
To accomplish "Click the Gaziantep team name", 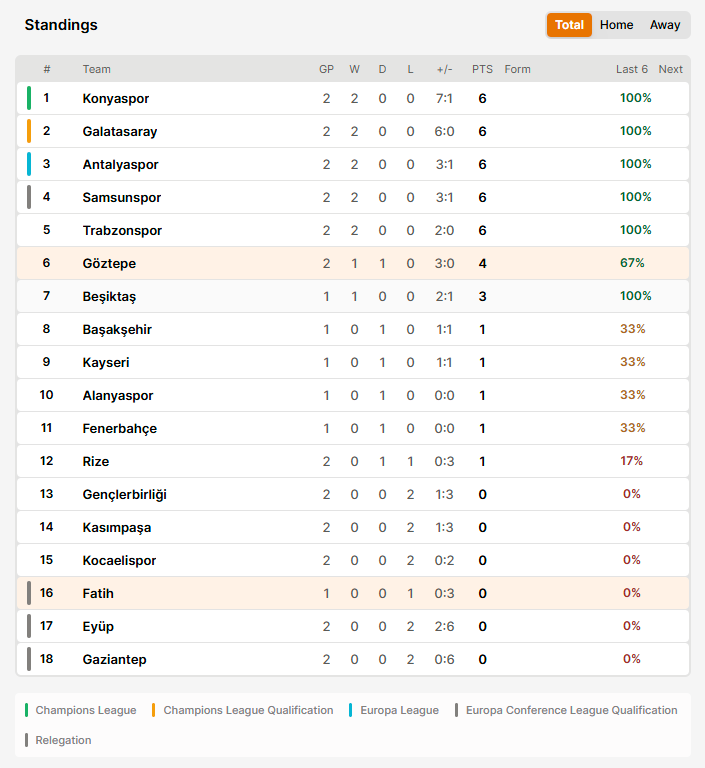I will pyautogui.click(x=115, y=660).
